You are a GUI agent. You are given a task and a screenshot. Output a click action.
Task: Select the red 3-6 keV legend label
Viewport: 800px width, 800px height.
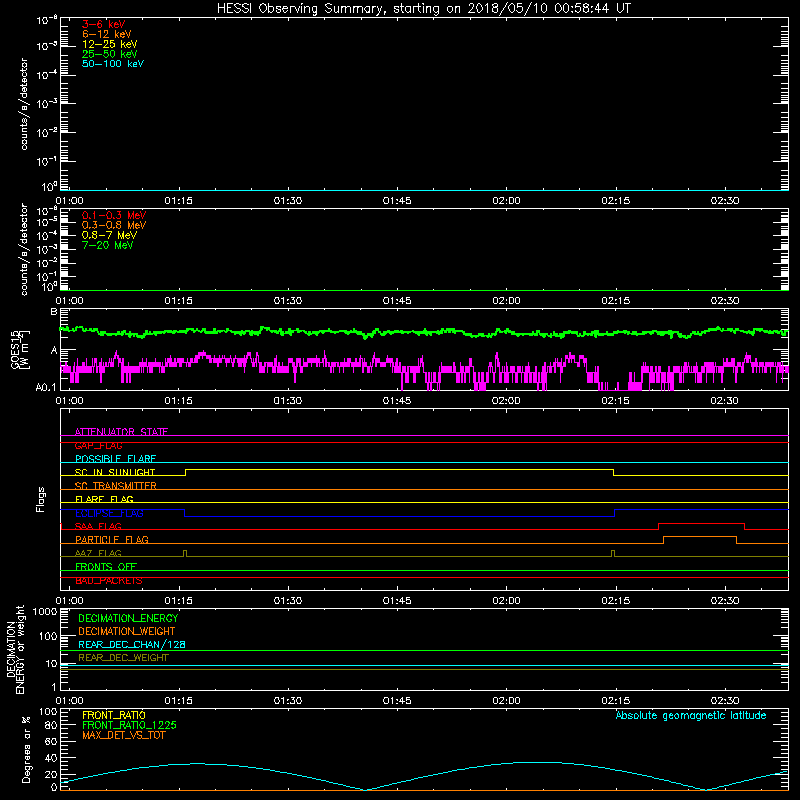[x=104, y=24]
